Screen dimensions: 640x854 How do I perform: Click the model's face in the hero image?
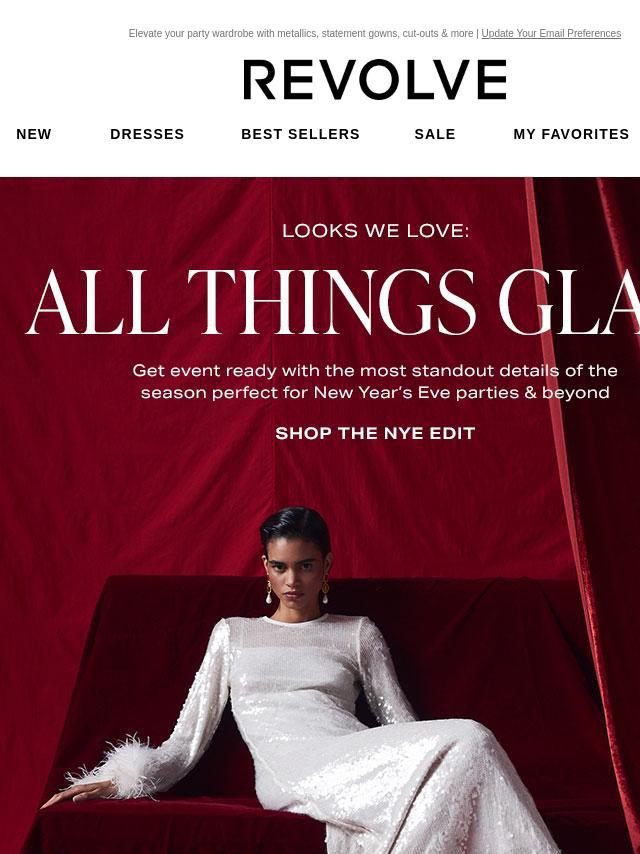pyautogui.click(x=295, y=578)
